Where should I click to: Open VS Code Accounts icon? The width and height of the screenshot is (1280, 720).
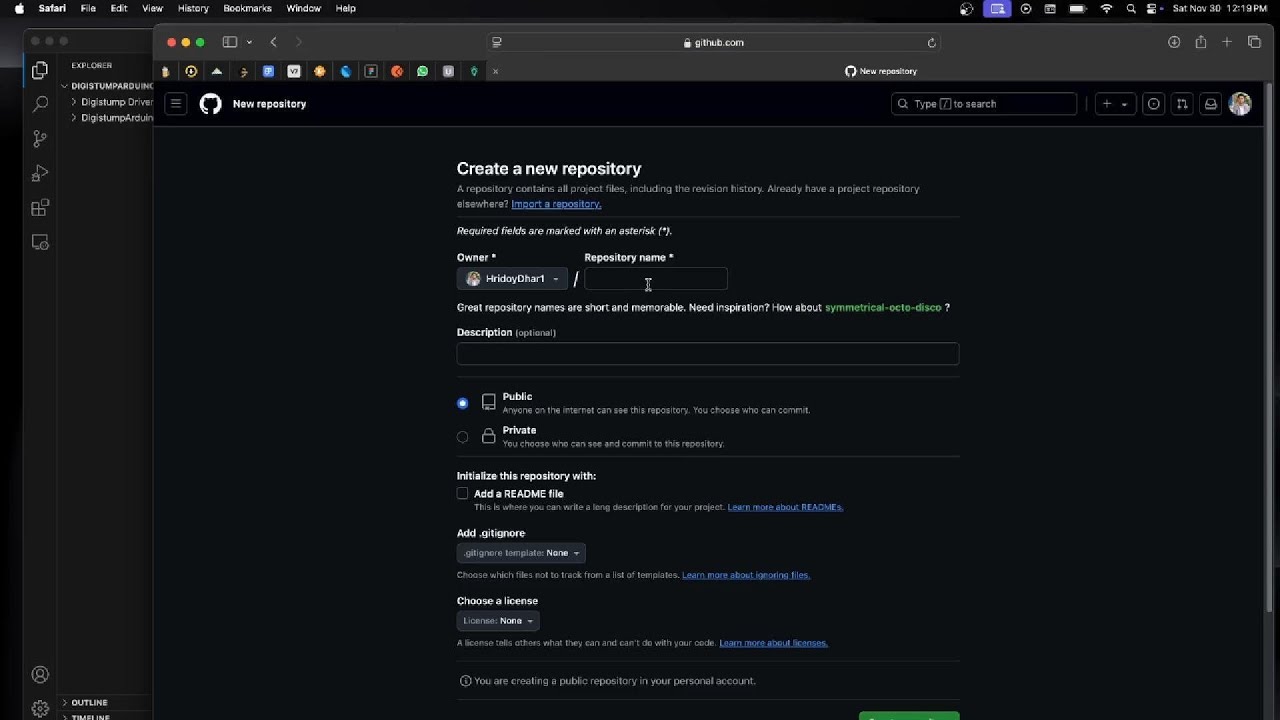point(40,675)
